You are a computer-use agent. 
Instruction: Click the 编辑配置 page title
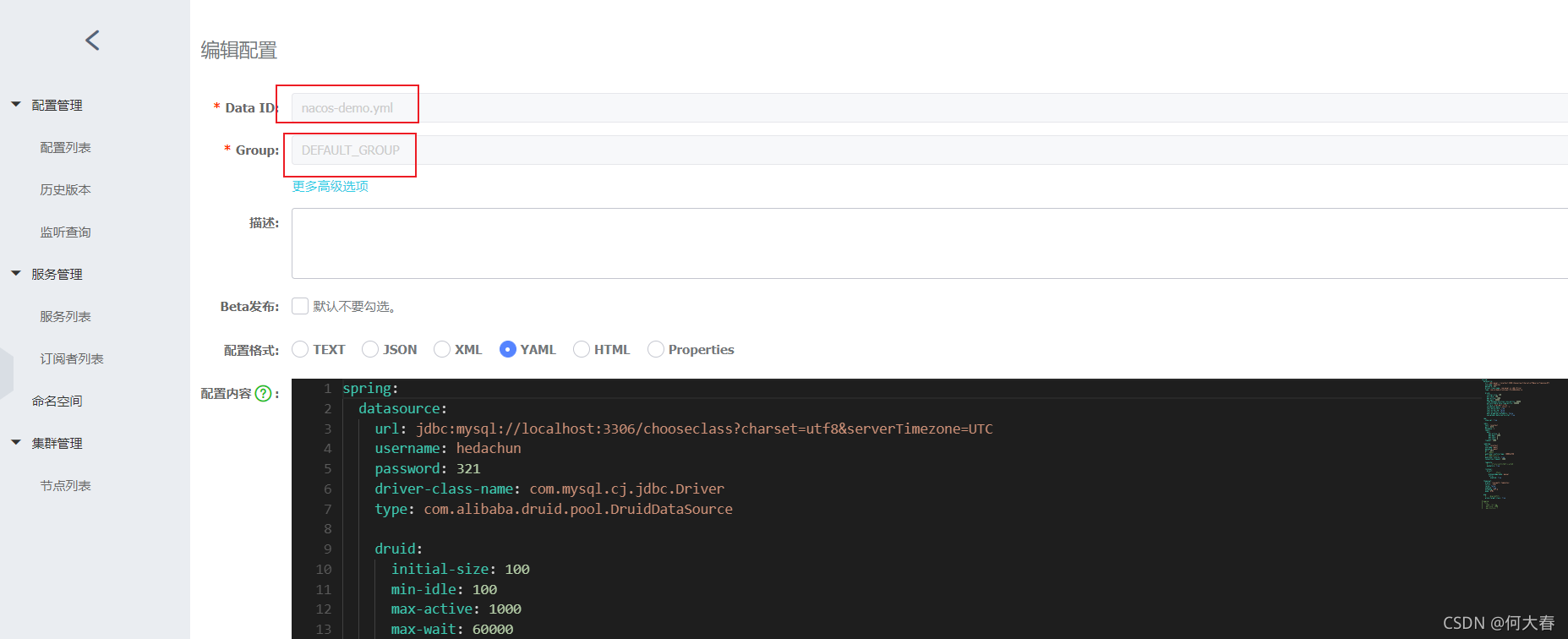(x=239, y=51)
